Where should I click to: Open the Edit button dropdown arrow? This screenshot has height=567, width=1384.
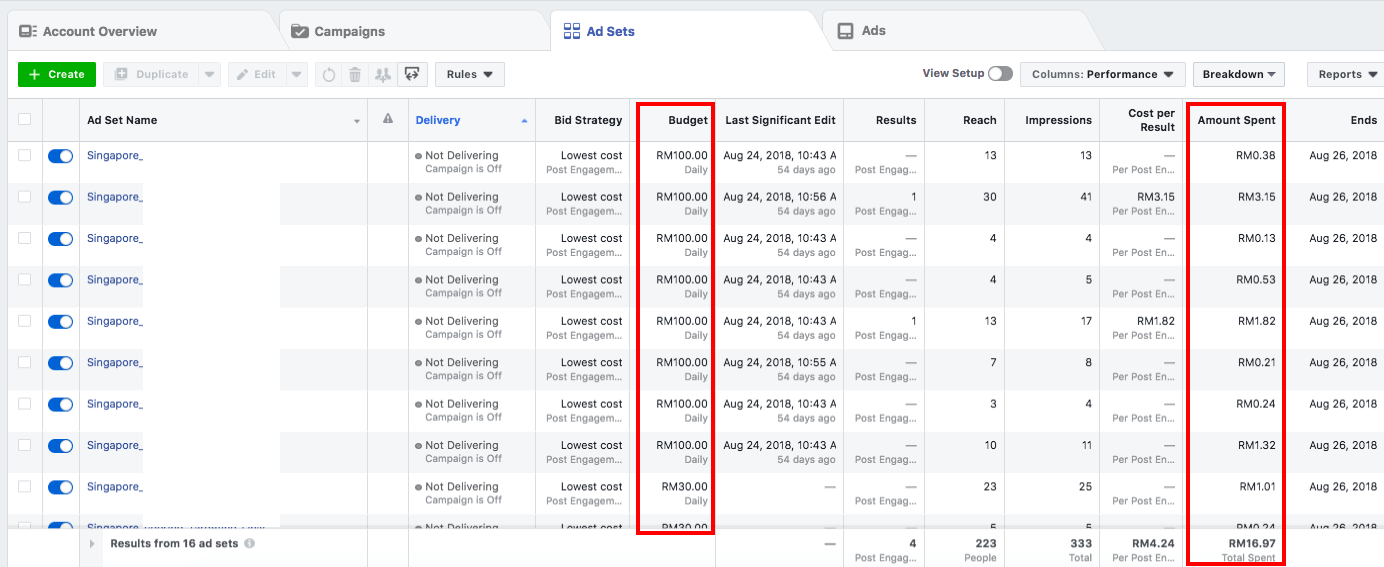tap(297, 75)
